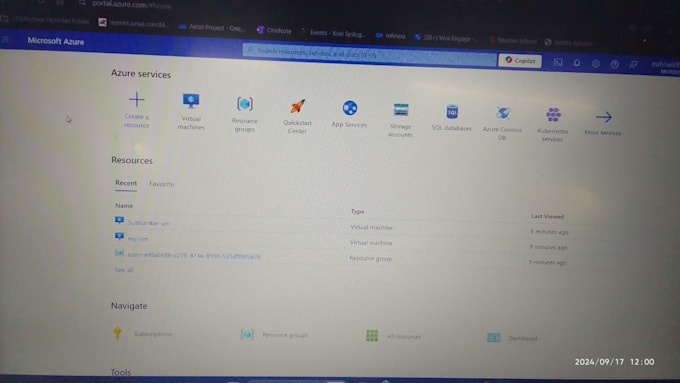Launch Quickstart Center
Viewport: 680px width, 383px height.
(298, 116)
